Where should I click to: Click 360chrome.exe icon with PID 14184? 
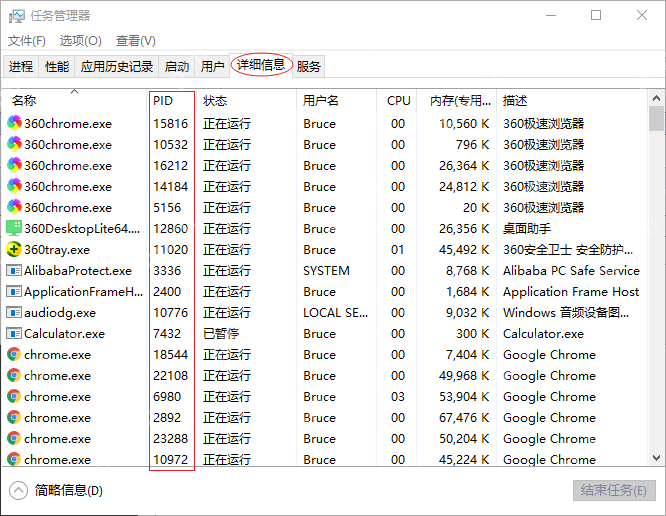point(14,186)
